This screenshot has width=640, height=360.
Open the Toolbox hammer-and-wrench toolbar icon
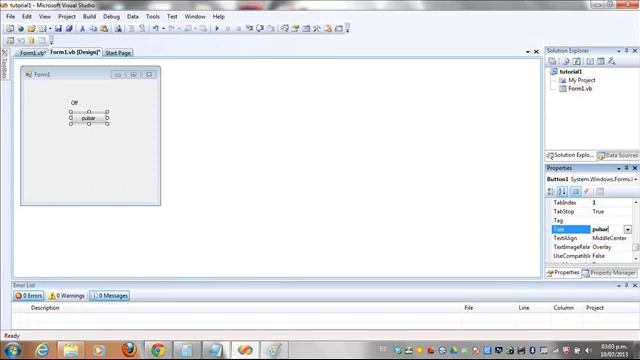coord(317,29)
